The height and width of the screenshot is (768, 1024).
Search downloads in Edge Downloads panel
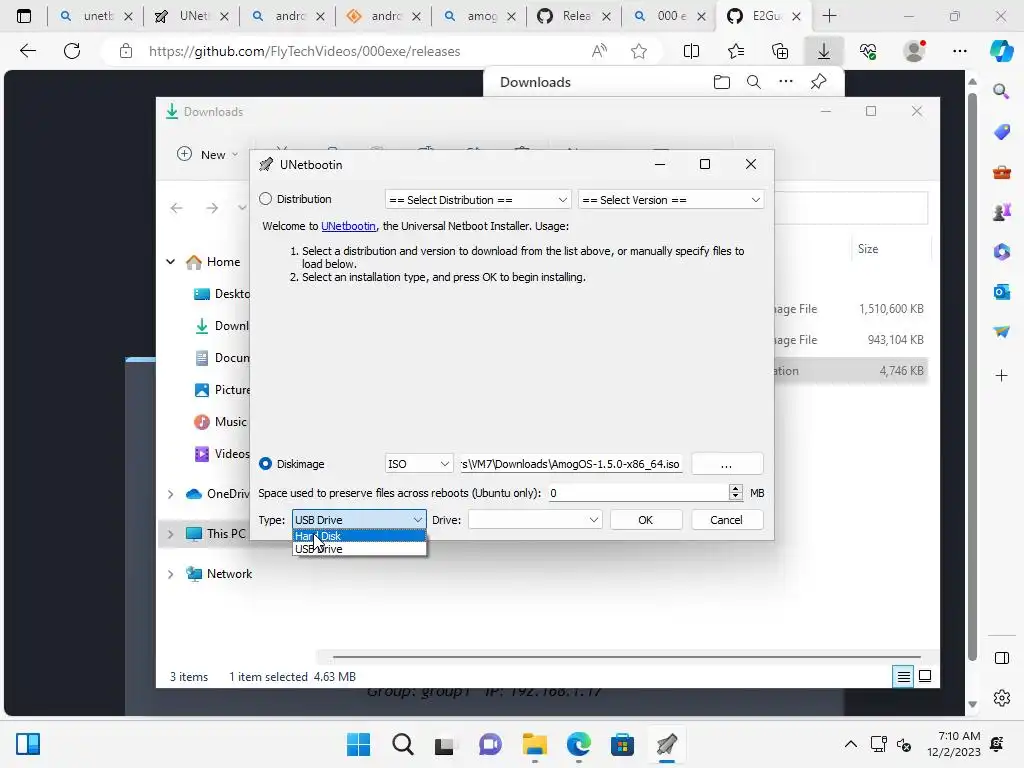coord(754,82)
